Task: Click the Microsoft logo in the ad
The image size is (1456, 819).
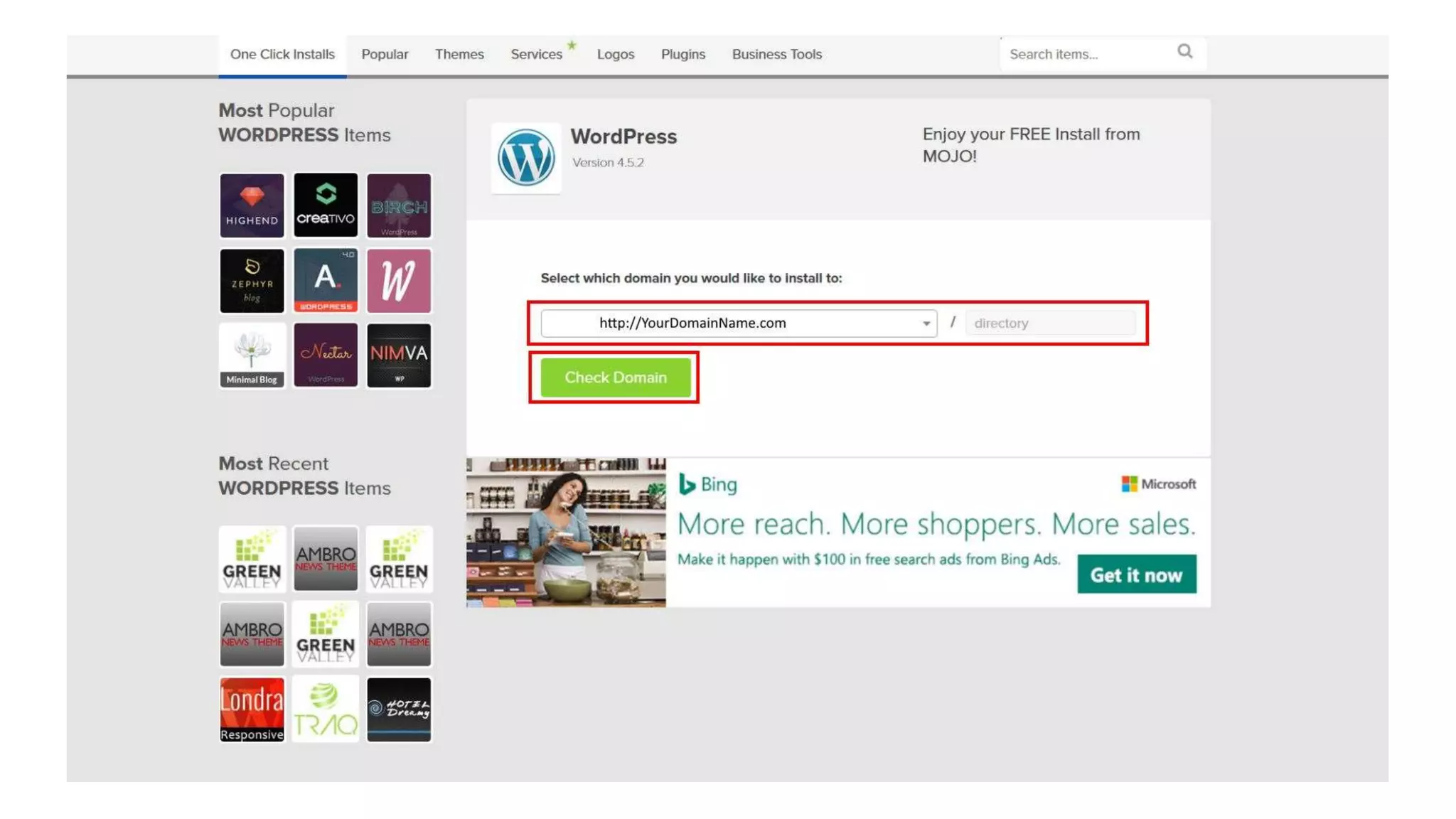Action: pyautogui.click(x=1158, y=484)
